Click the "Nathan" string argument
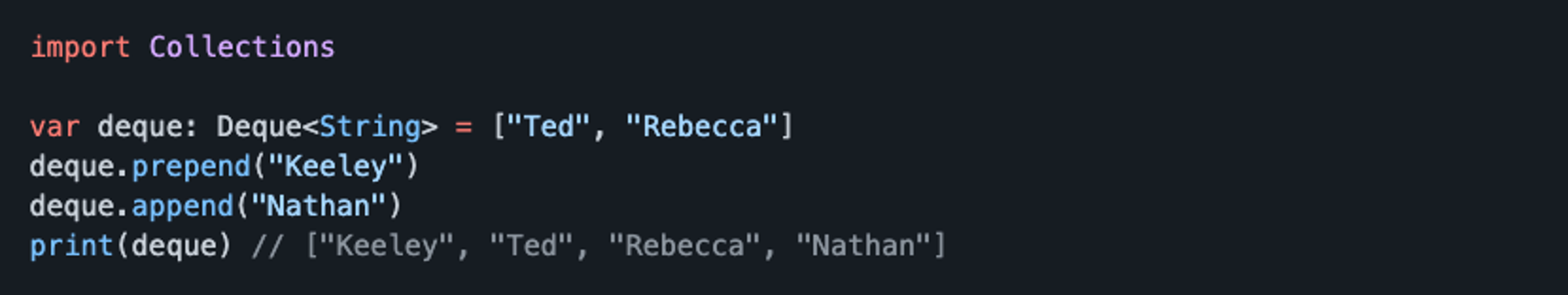1568x295 pixels. 318,206
